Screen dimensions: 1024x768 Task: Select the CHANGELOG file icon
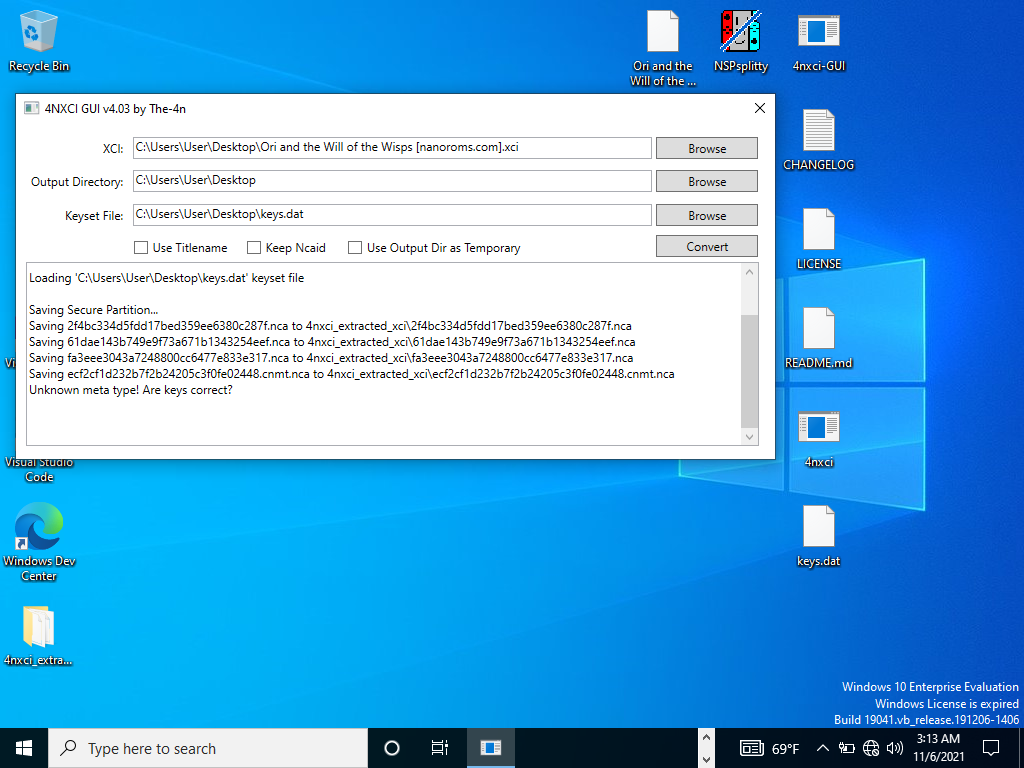[x=818, y=140]
